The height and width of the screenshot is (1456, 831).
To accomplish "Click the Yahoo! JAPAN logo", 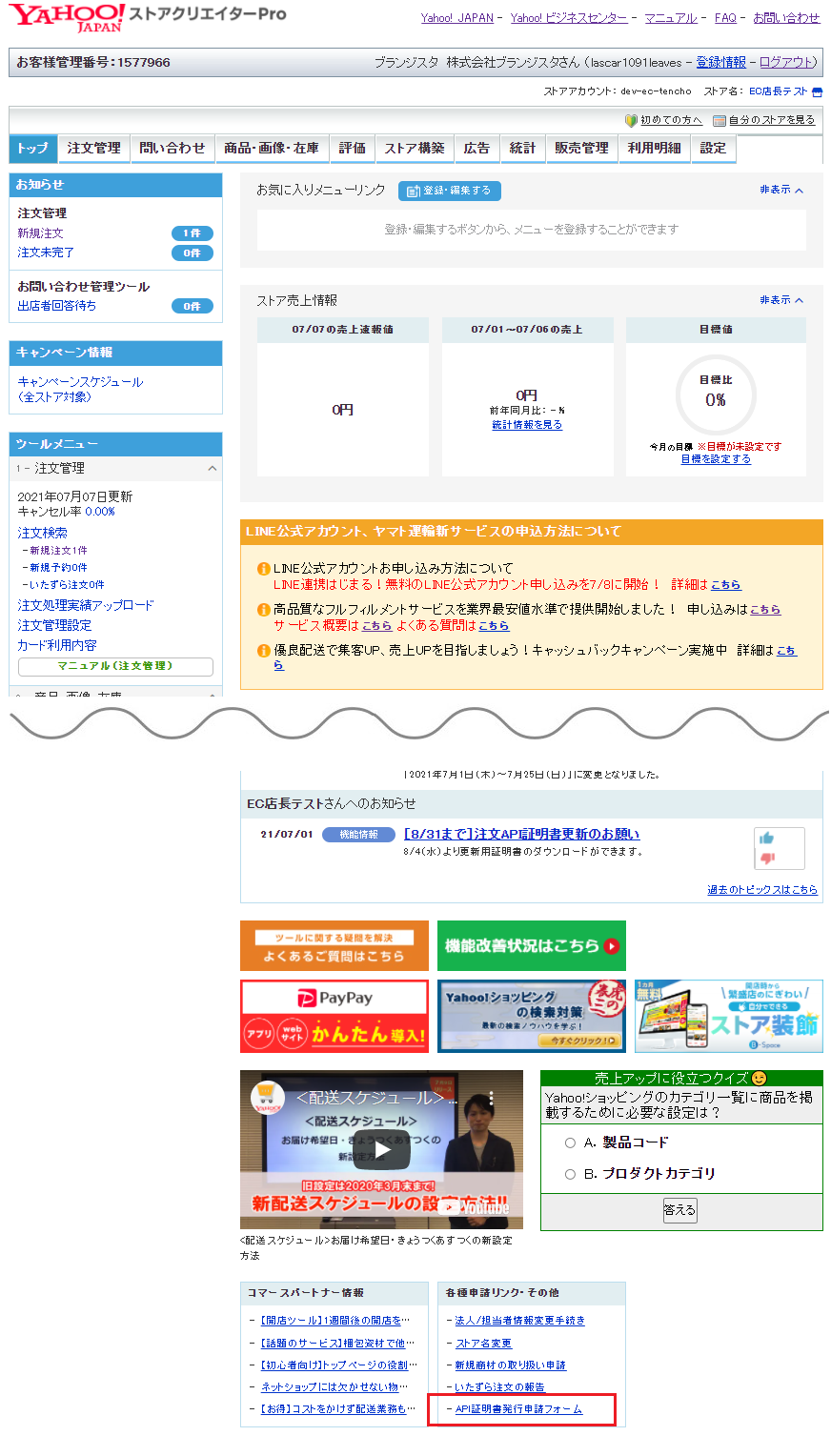I will click(67, 16).
